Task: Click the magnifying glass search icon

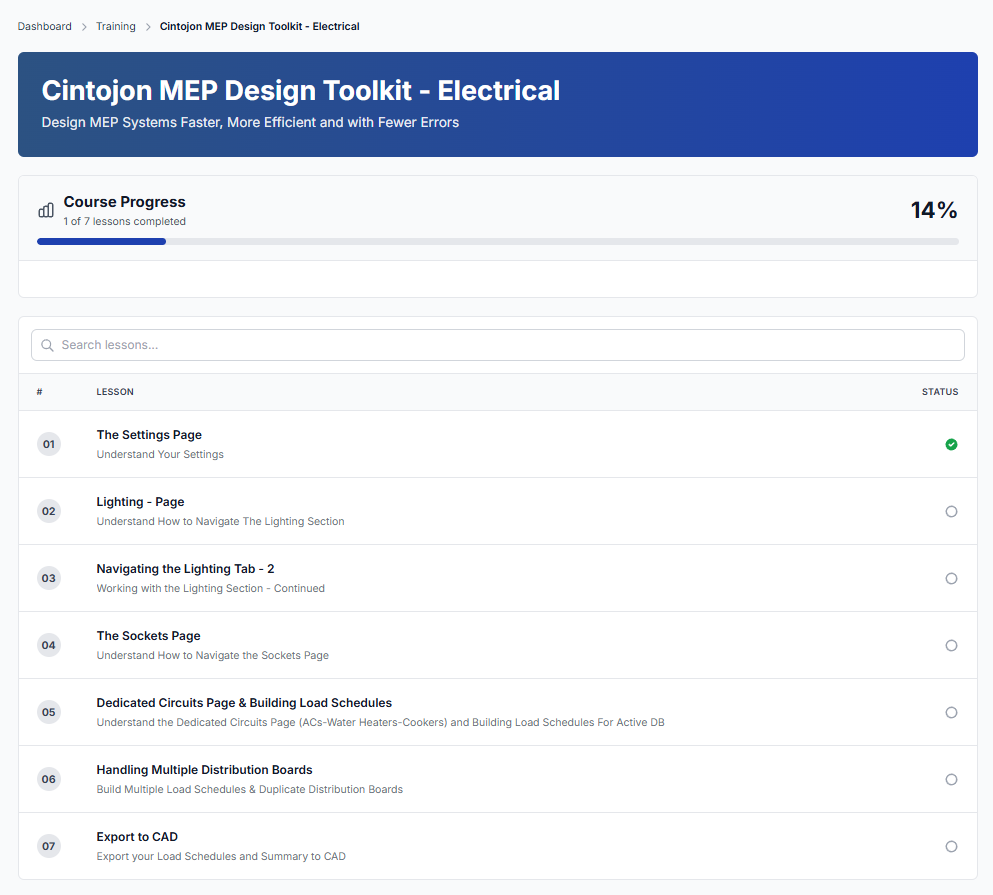Action: click(x=47, y=344)
